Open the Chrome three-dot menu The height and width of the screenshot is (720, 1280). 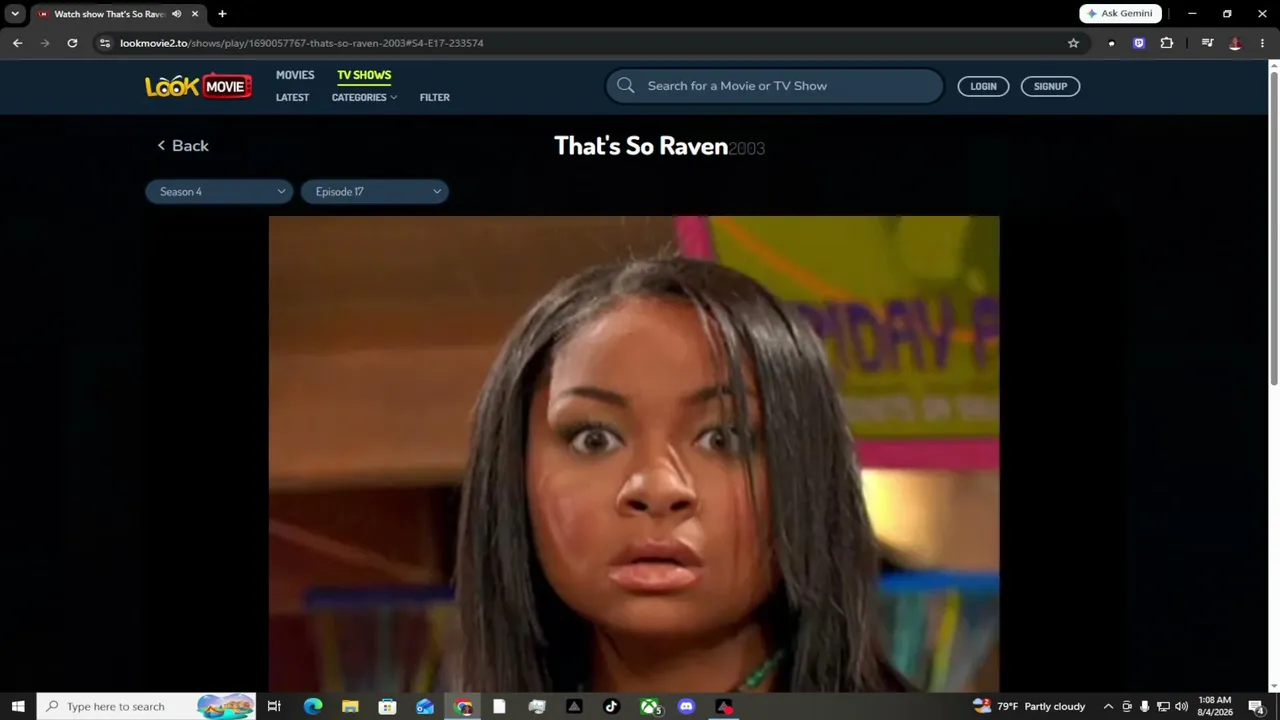click(1262, 43)
